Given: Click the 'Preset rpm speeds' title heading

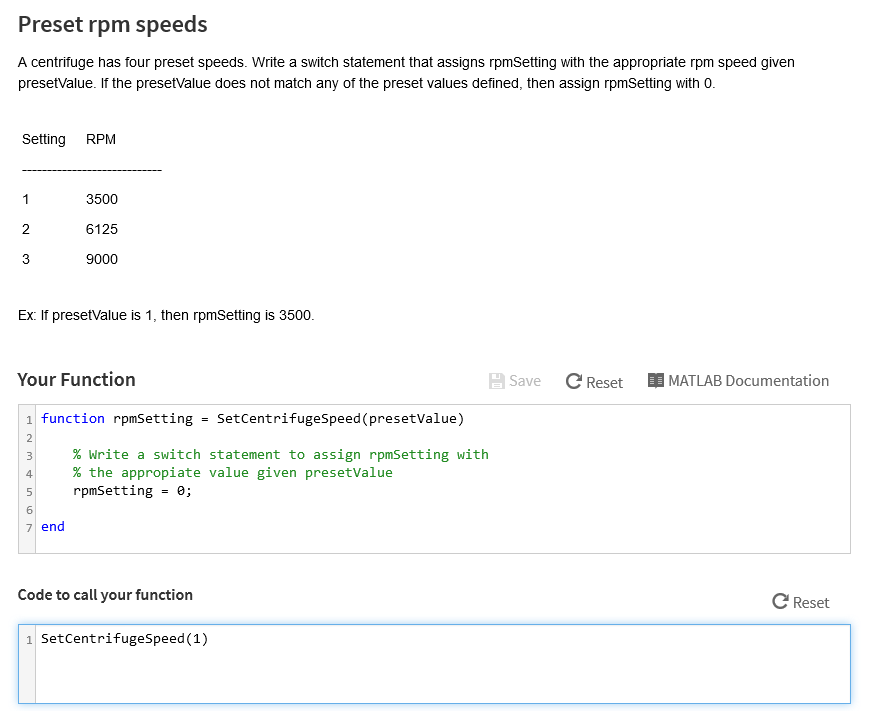Looking at the screenshot, I should (x=111, y=24).
